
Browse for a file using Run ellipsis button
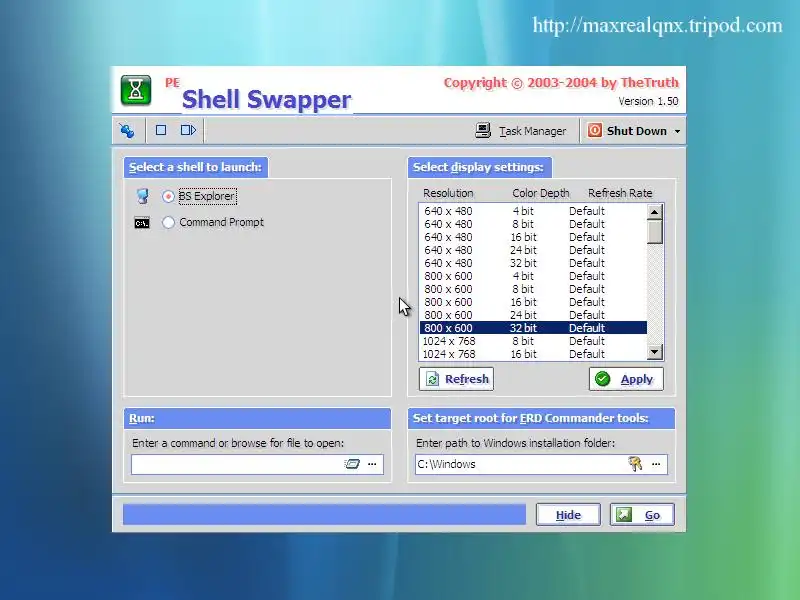[x=372, y=464]
